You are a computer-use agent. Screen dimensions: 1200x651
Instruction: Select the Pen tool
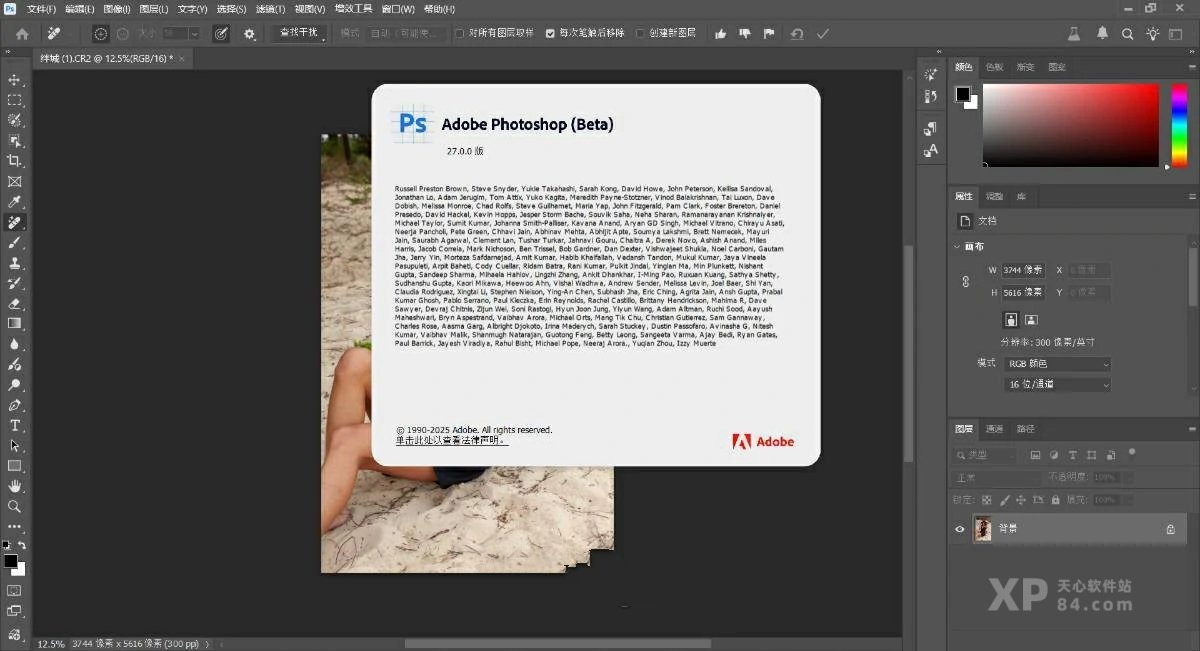14,405
